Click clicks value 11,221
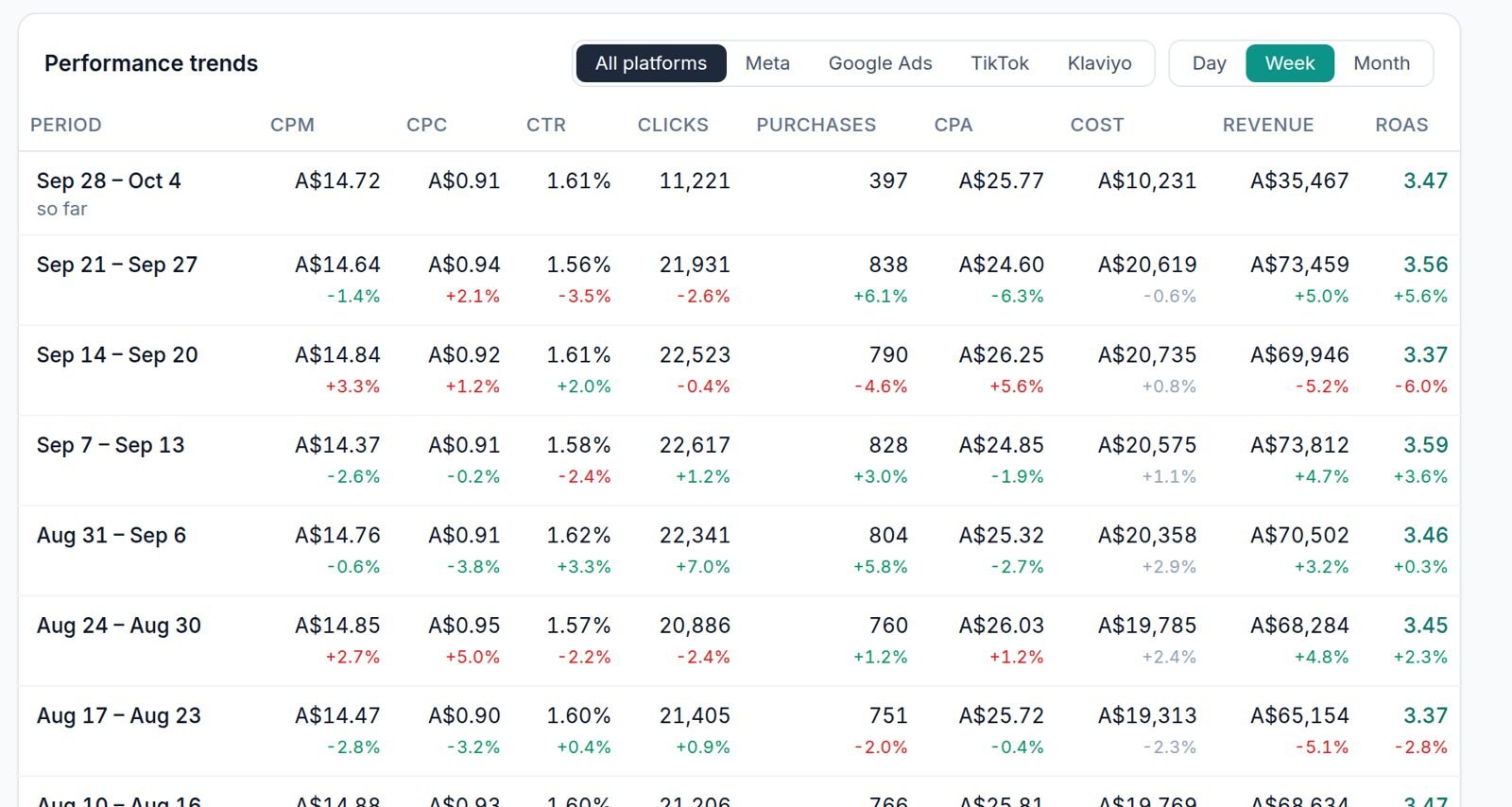The height and width of the screenshot is (807, 1512). (x=695, y=180)
